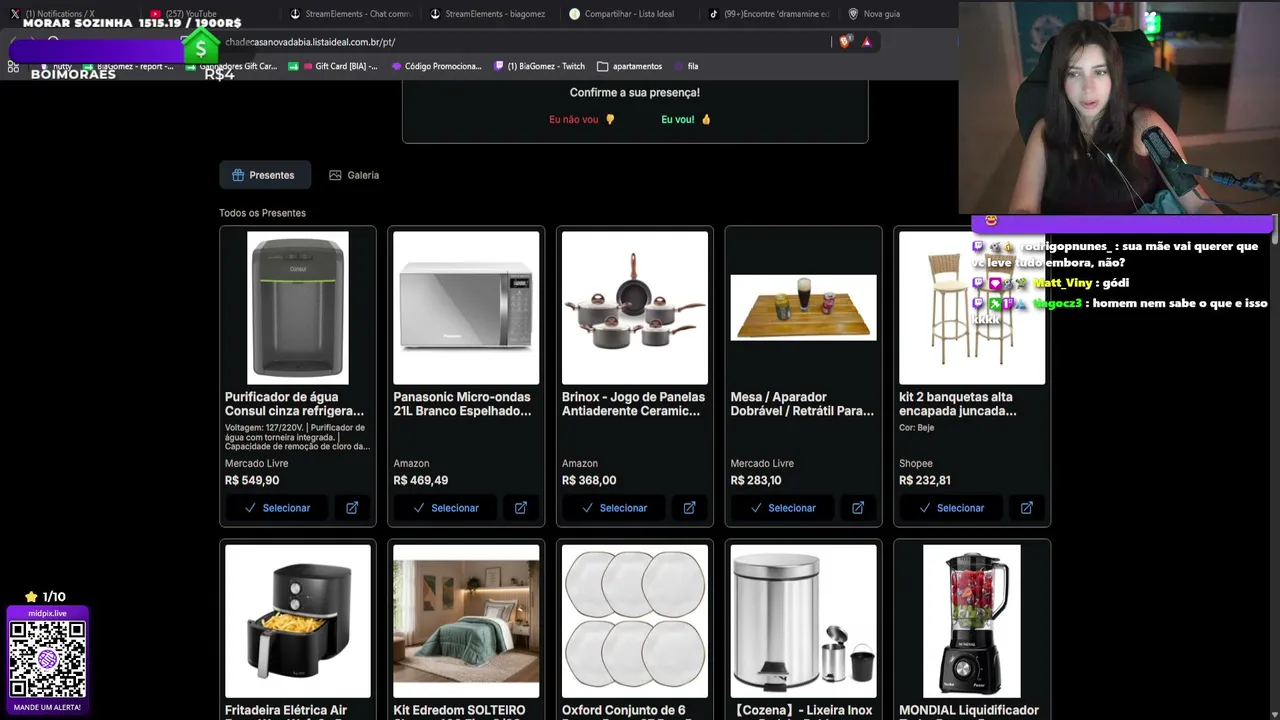Open the kit 2 banquetas product image

pos(972,308)
